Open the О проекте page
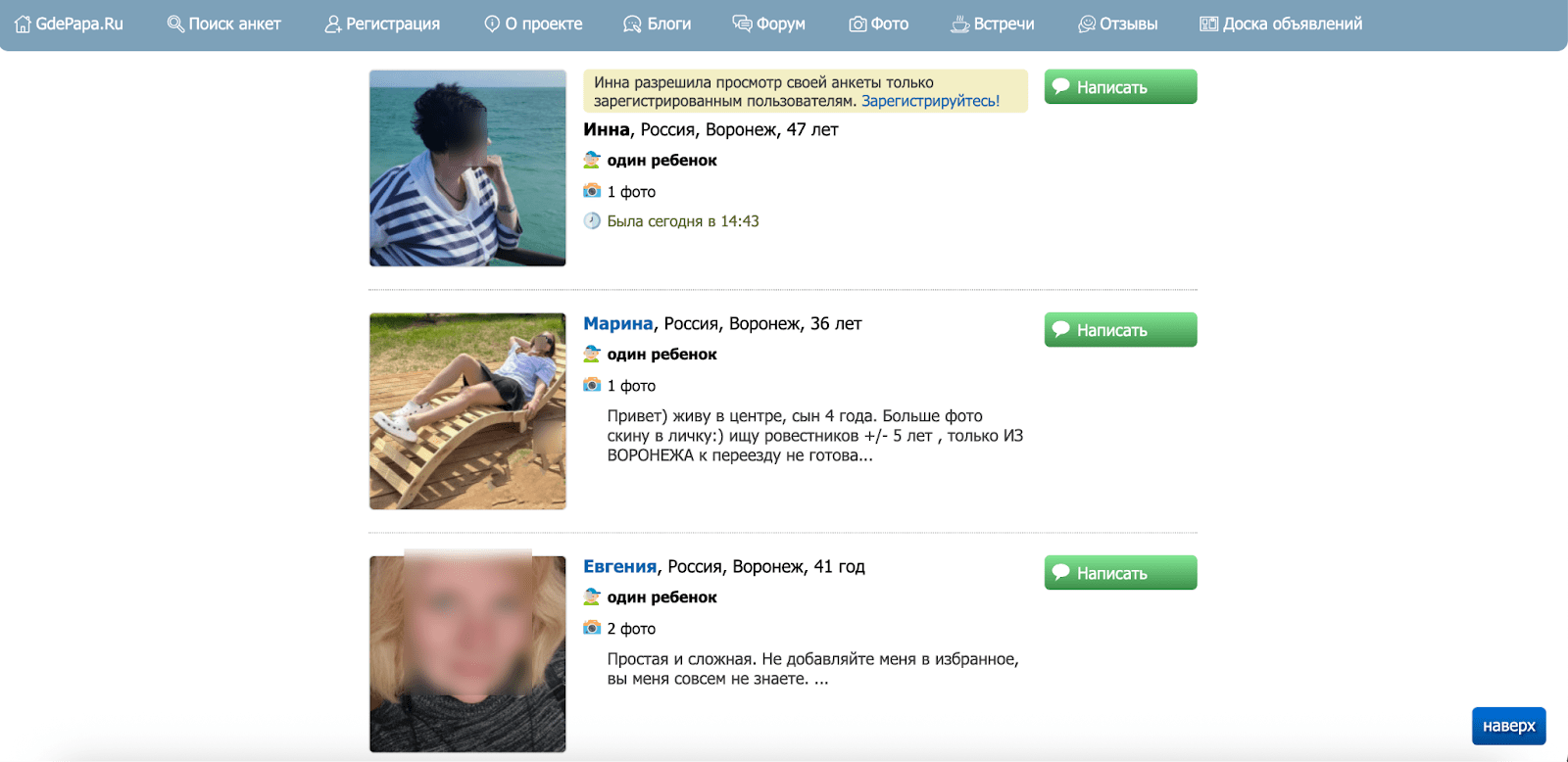Screen dimensions: 1568x762 (543, 24)
